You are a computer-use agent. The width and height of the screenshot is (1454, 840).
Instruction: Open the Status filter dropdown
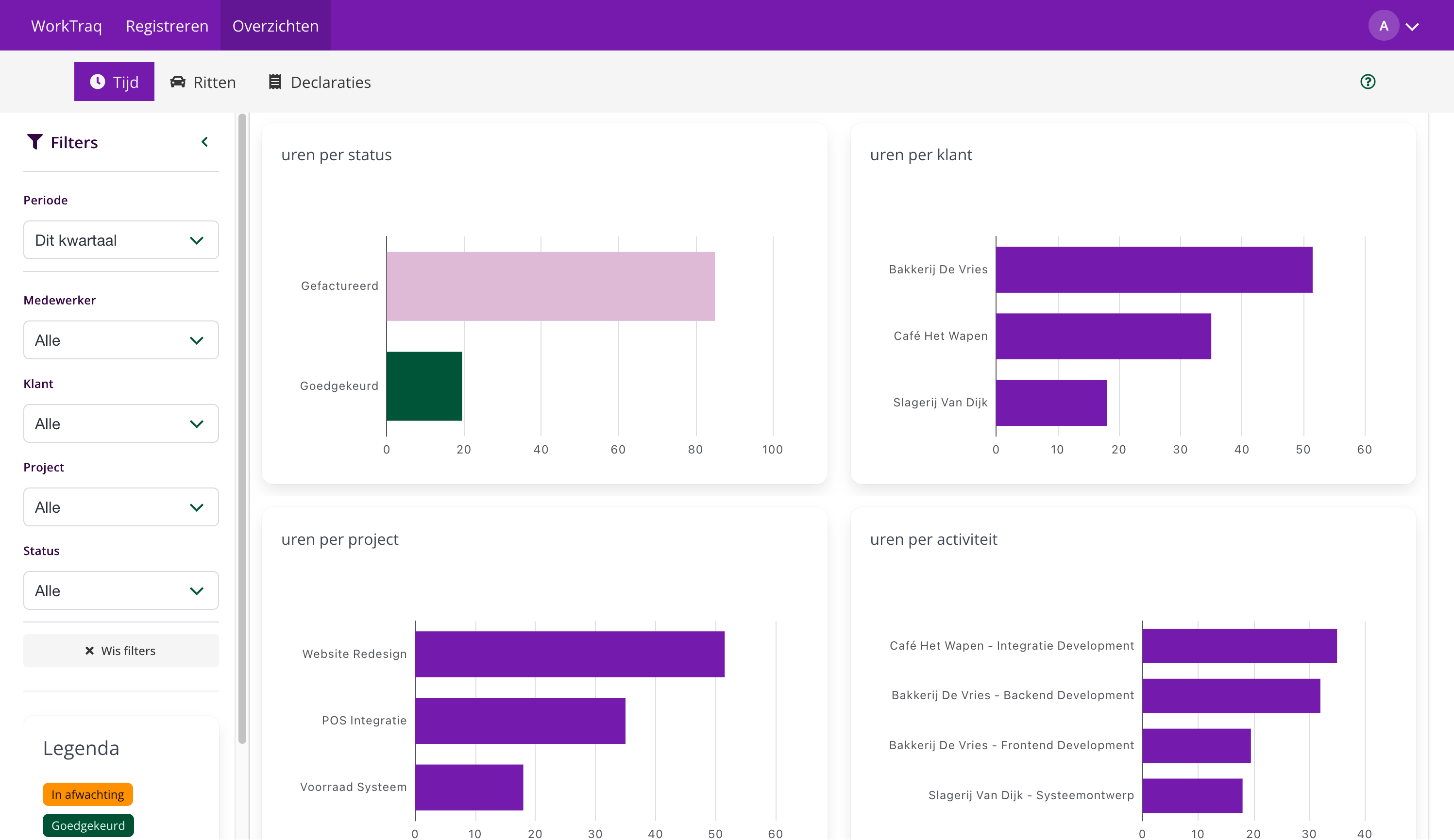point(121,591)
